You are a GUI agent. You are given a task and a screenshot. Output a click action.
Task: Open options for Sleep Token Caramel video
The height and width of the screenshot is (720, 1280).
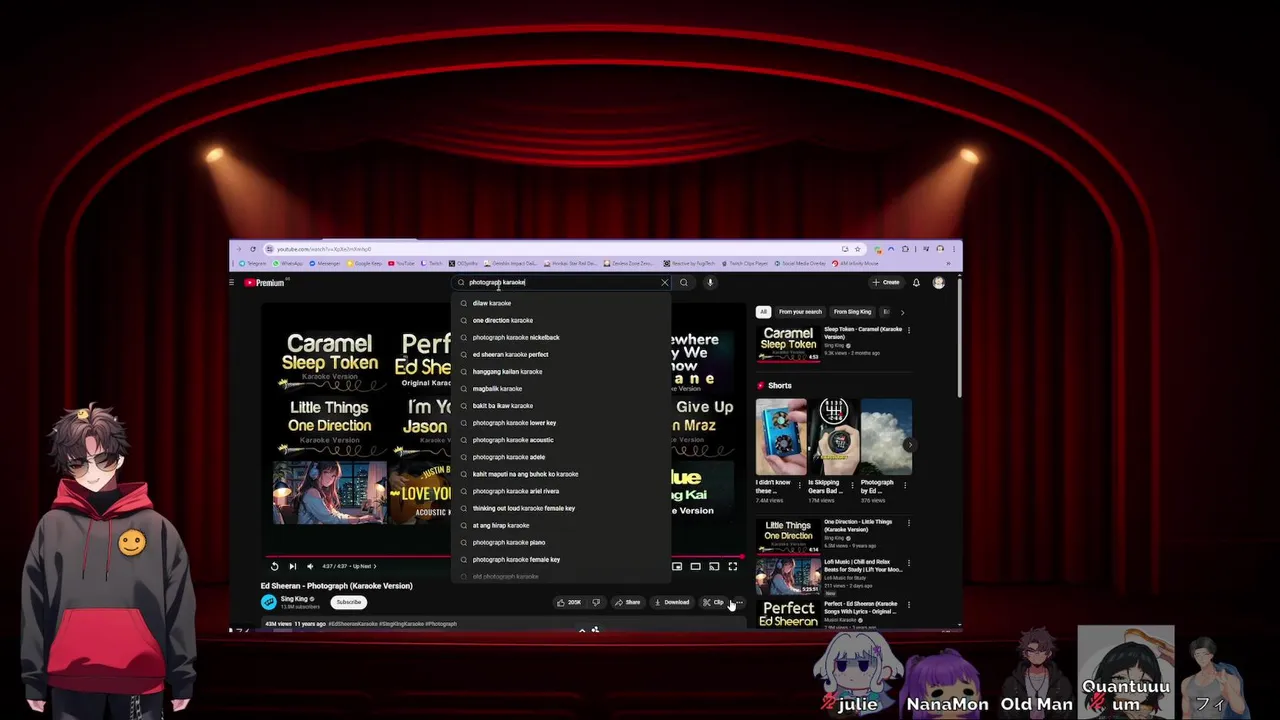(908, 330)
